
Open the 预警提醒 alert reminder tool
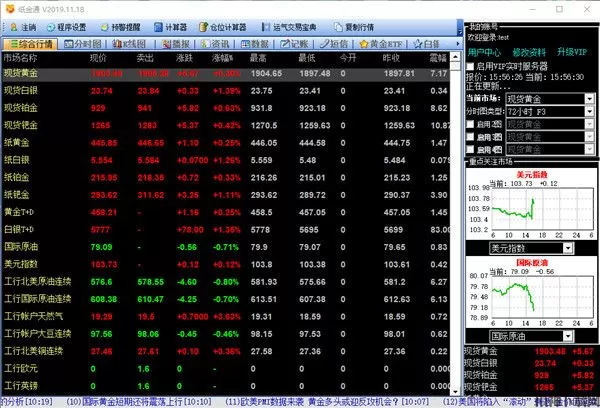(121, 27)
